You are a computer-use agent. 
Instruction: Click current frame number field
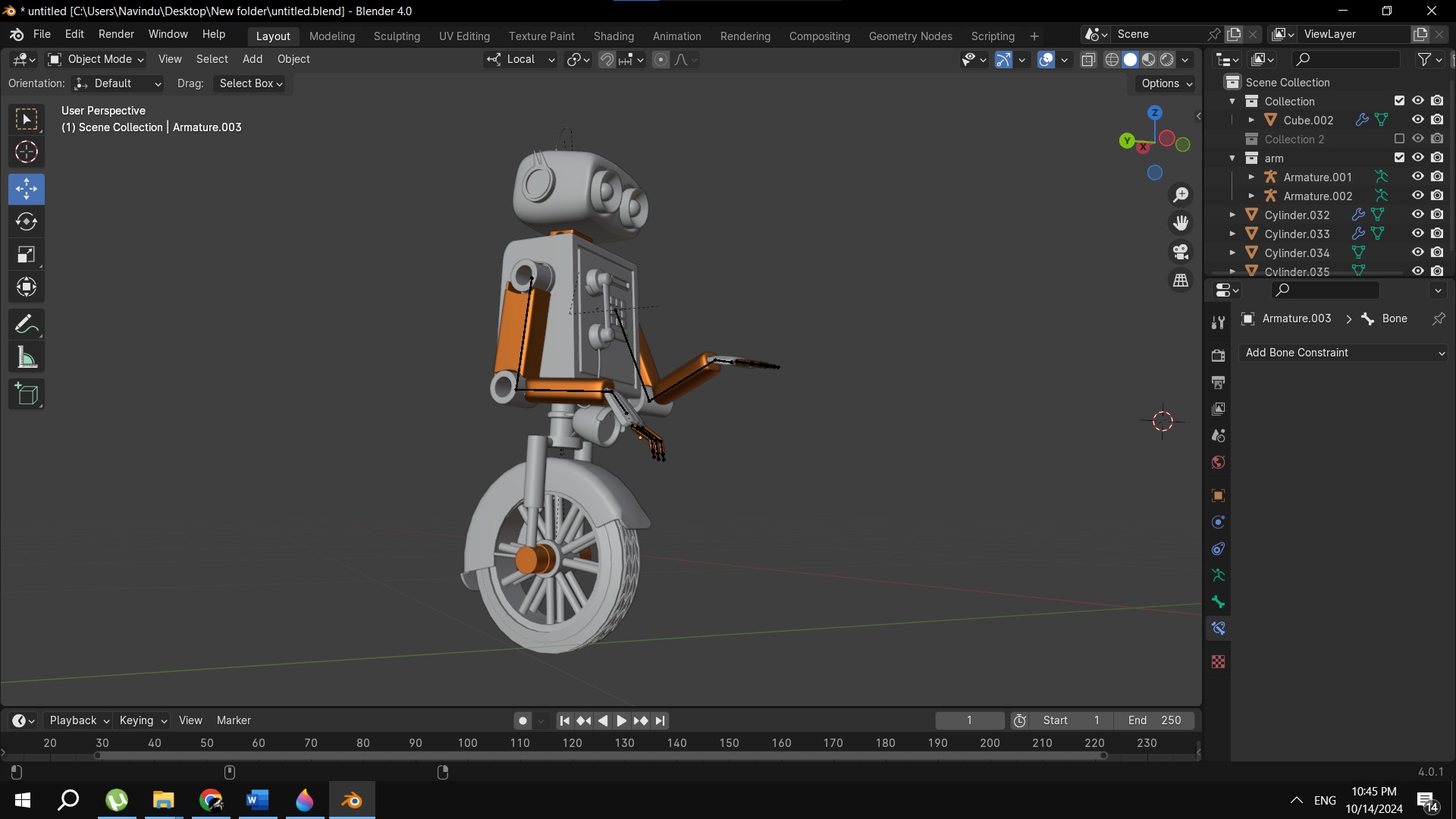pyautogui.click(x=969, y=720)
